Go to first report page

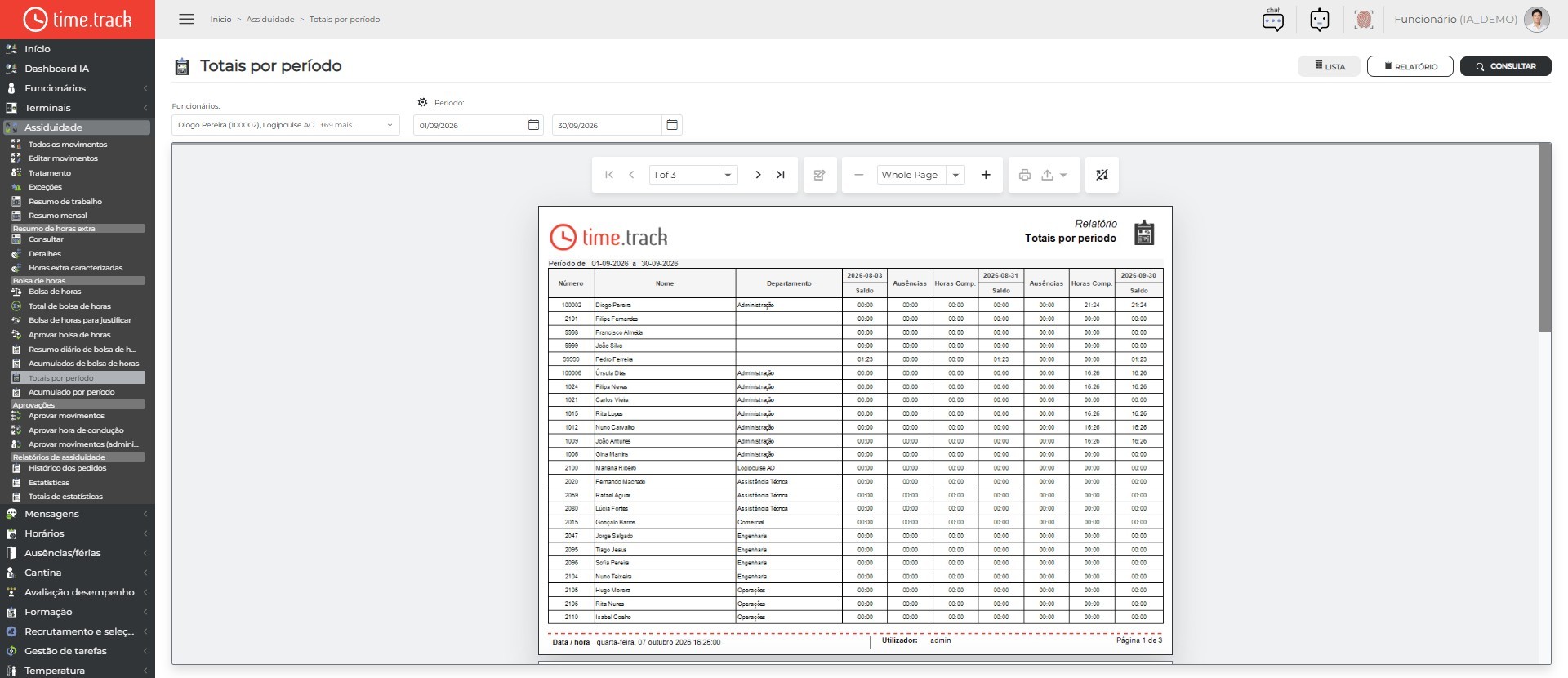pyautogui.click(x=609, y=175)
